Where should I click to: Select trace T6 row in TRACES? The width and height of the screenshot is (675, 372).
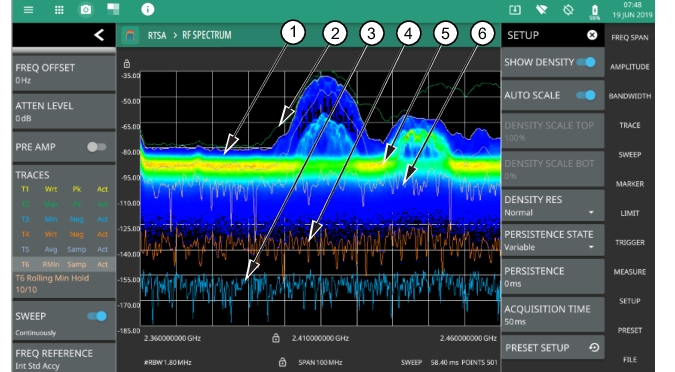[x=64, y=264]
